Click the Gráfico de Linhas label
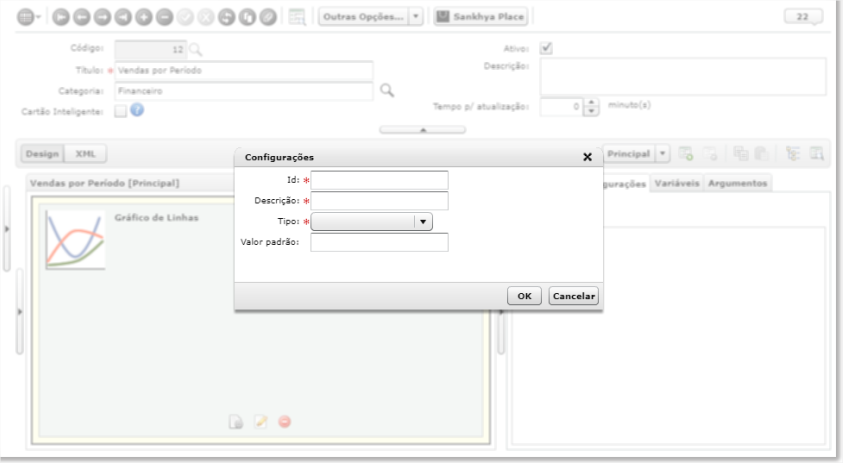This screenshot has height=463, width=843. [156, 218]
